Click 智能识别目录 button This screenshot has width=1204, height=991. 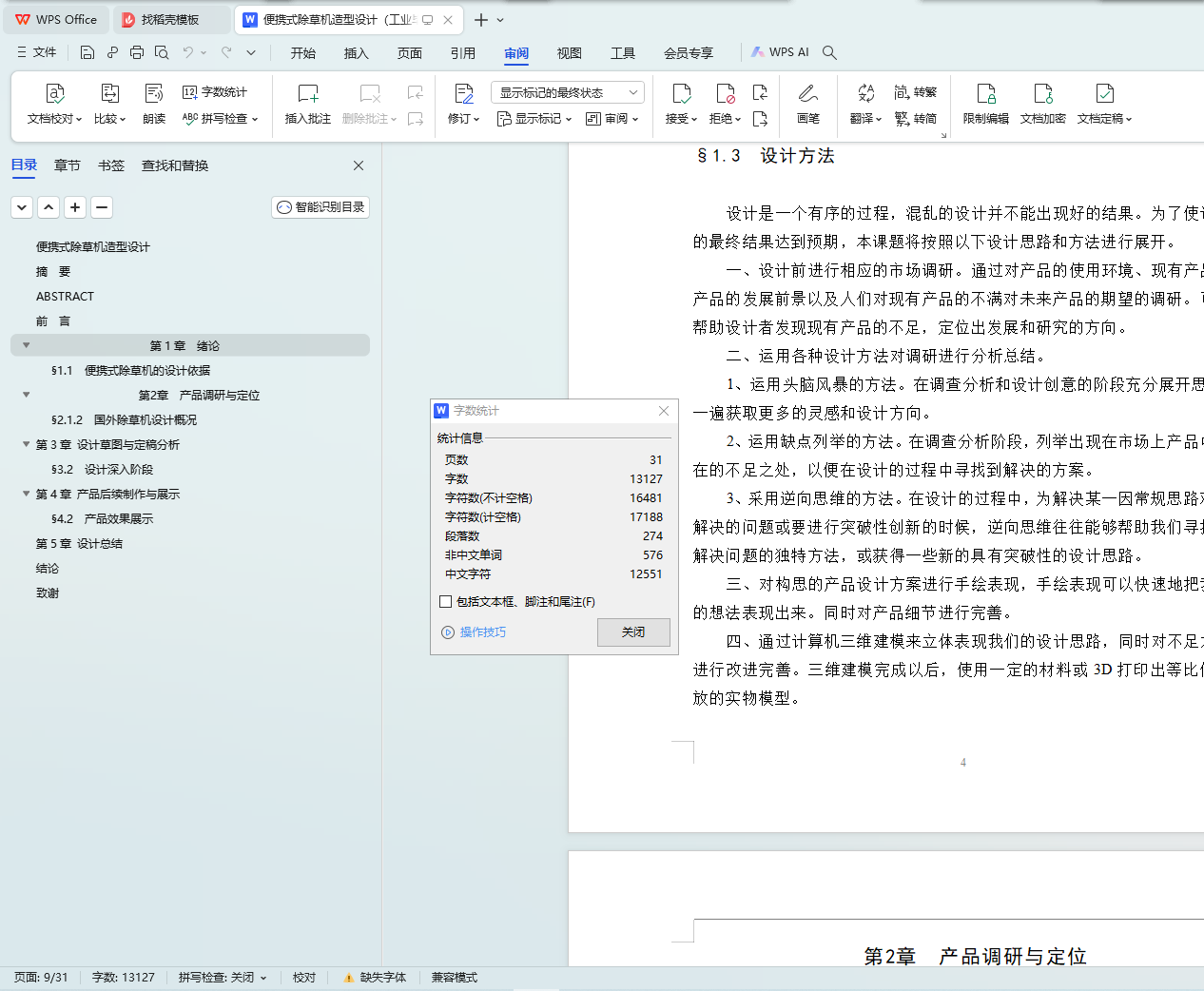320,207
